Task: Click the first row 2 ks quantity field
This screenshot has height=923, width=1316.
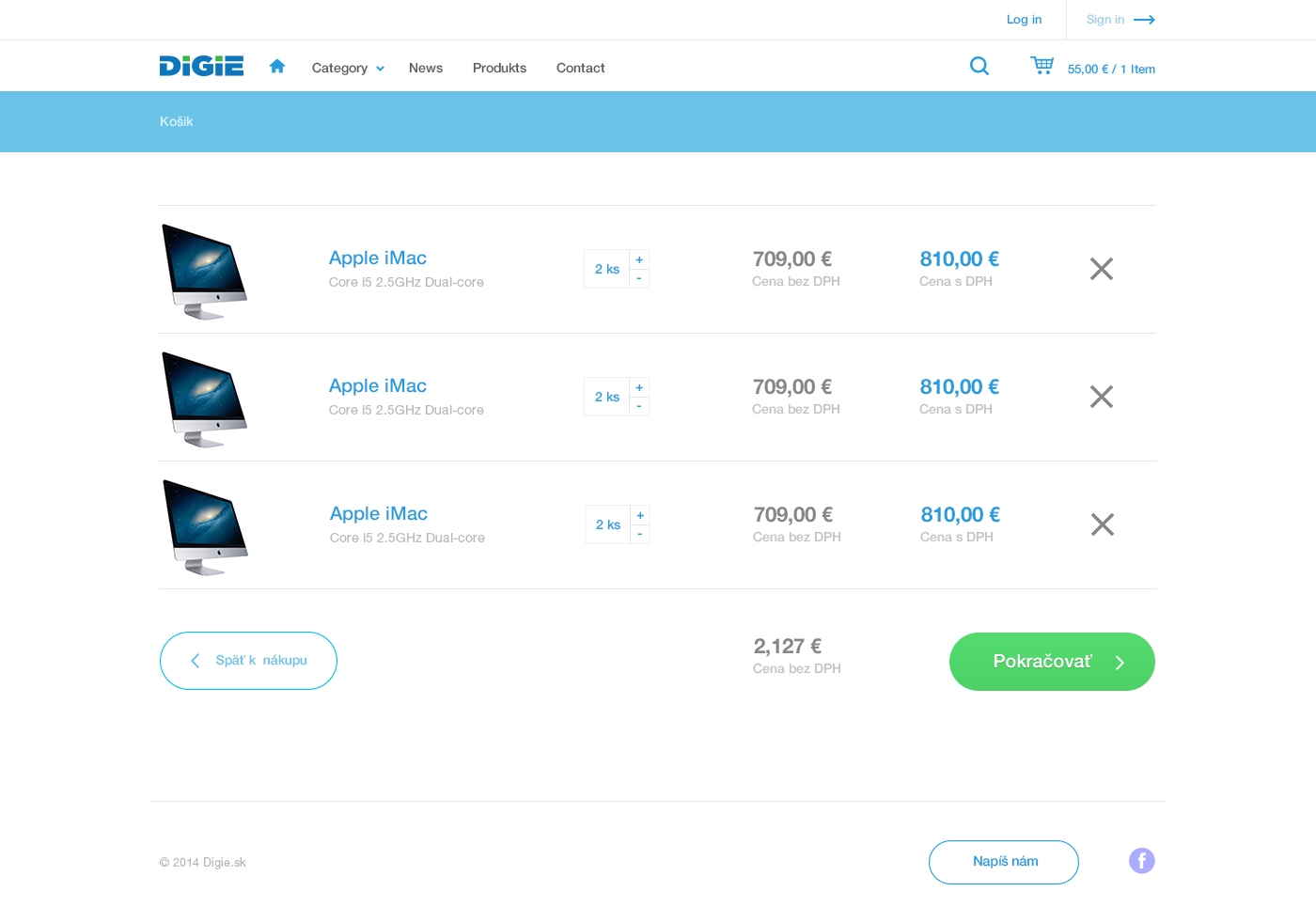Action: (x=606, y=269)
